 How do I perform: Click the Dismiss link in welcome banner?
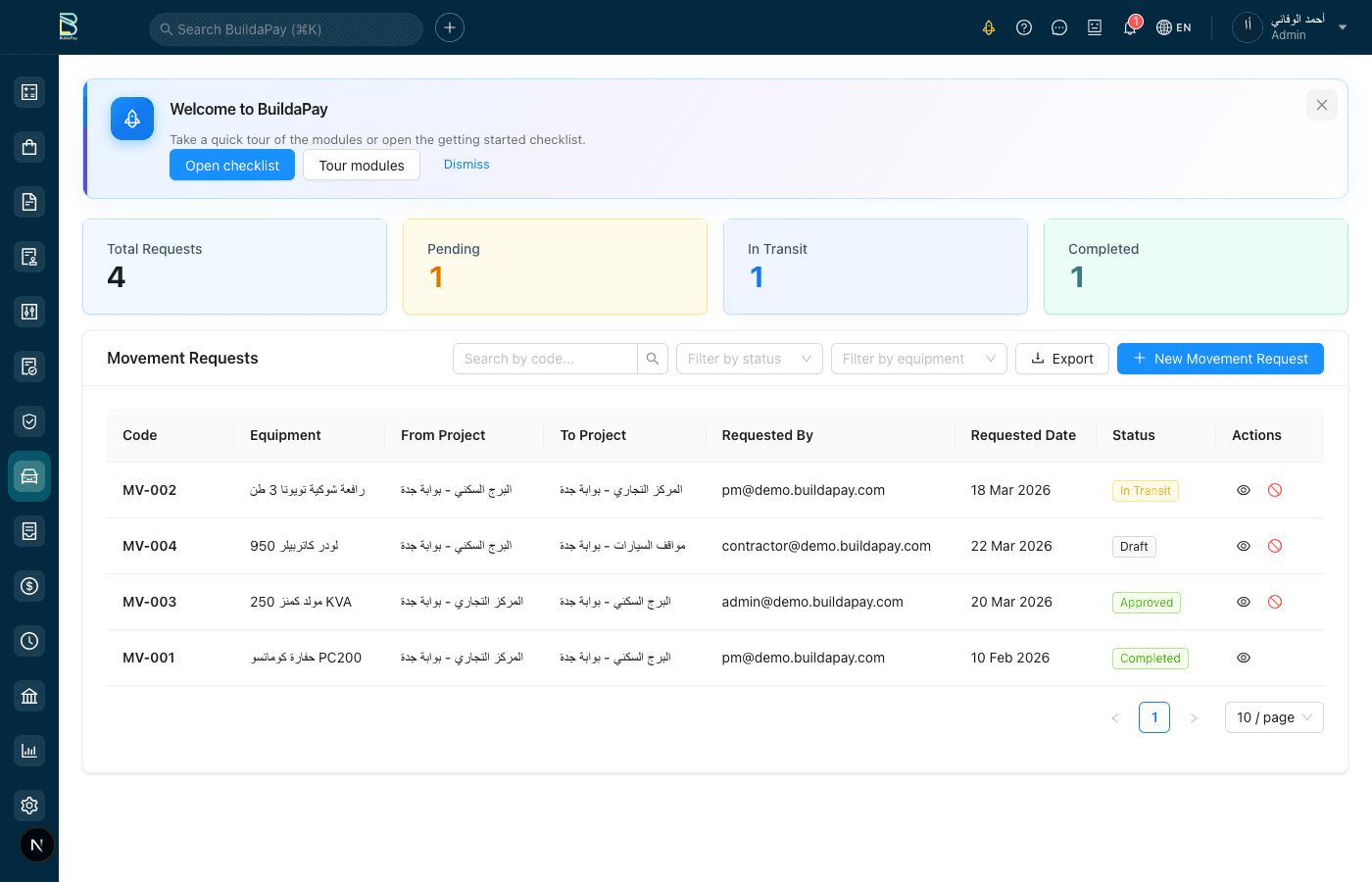point(466,165)
